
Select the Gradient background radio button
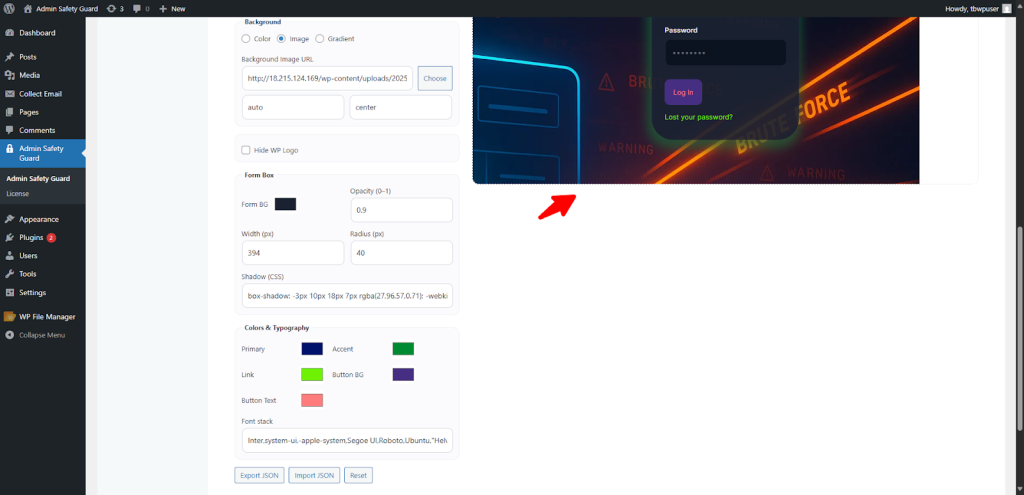(x=319, y=39)
